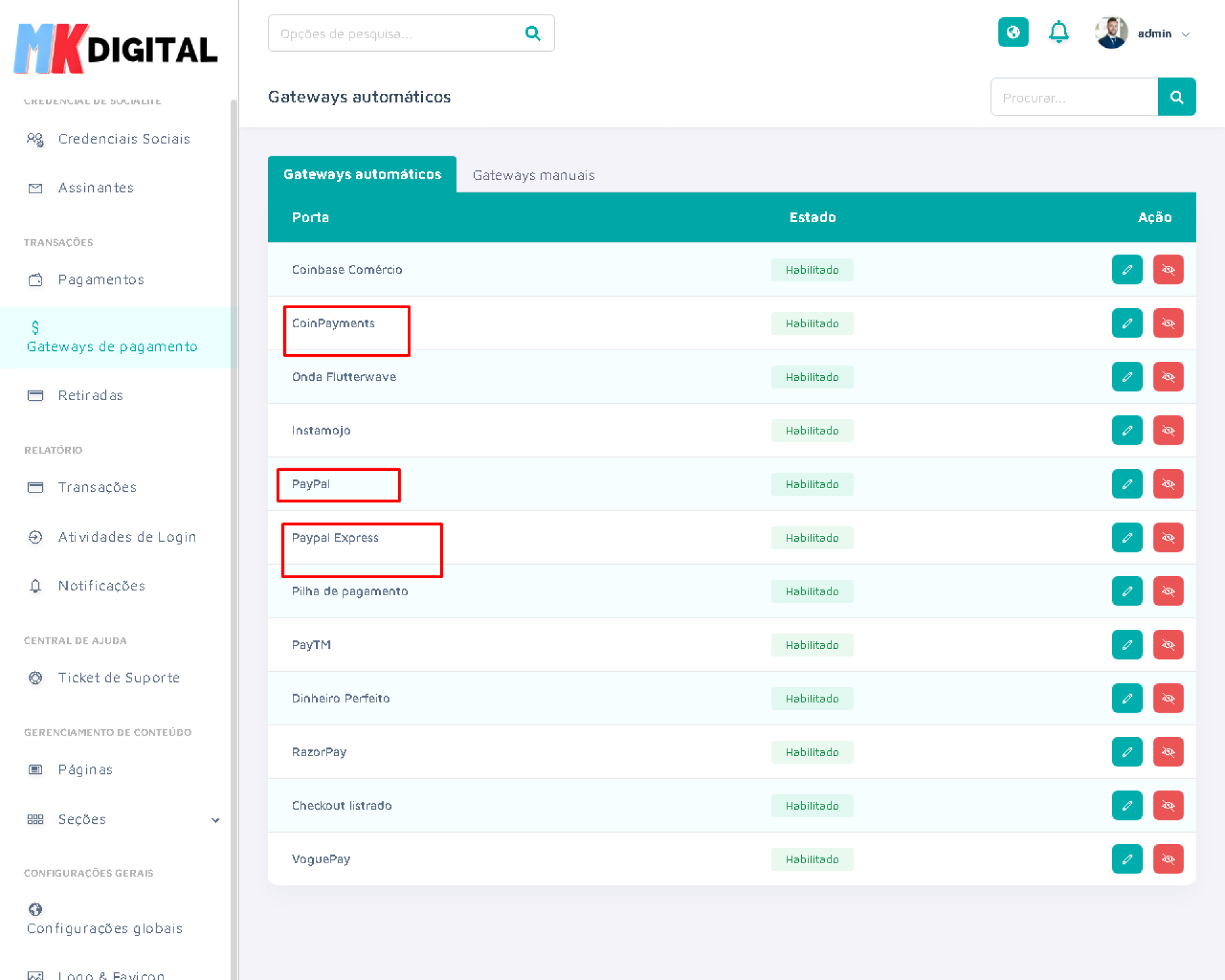
Task: Click admin profile avatar
Action: (x=1111, y=33)
